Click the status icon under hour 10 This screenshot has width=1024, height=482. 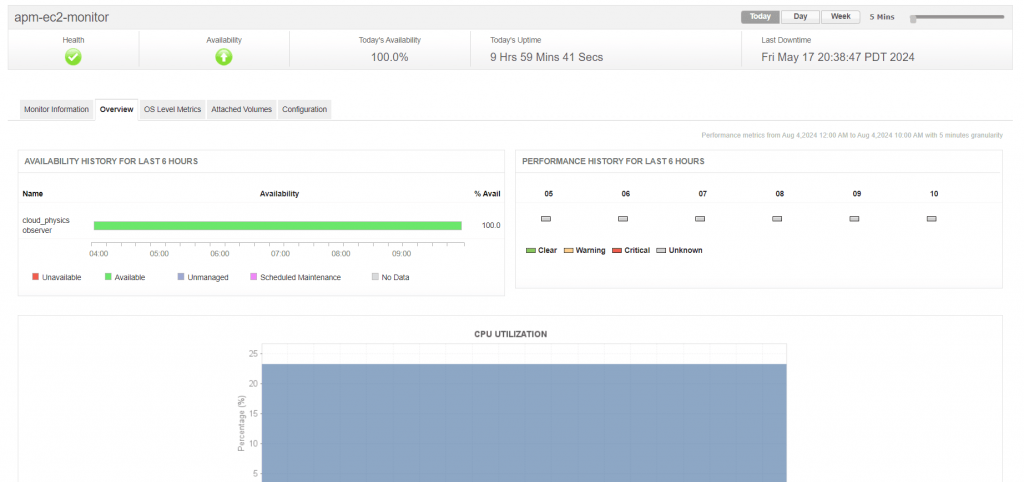point(932,218)
